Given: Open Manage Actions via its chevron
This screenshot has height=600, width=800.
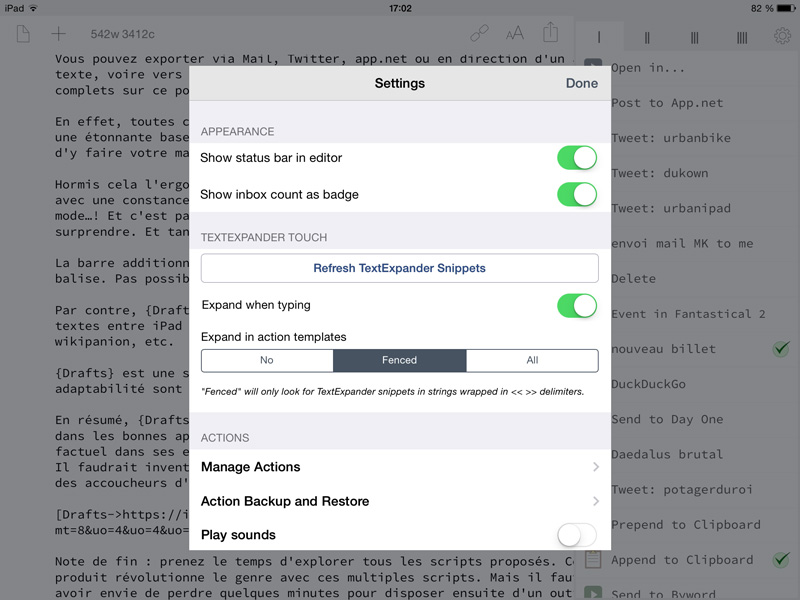Looking at the screenshot, I should pyautogui.click(x=595, y=467).
